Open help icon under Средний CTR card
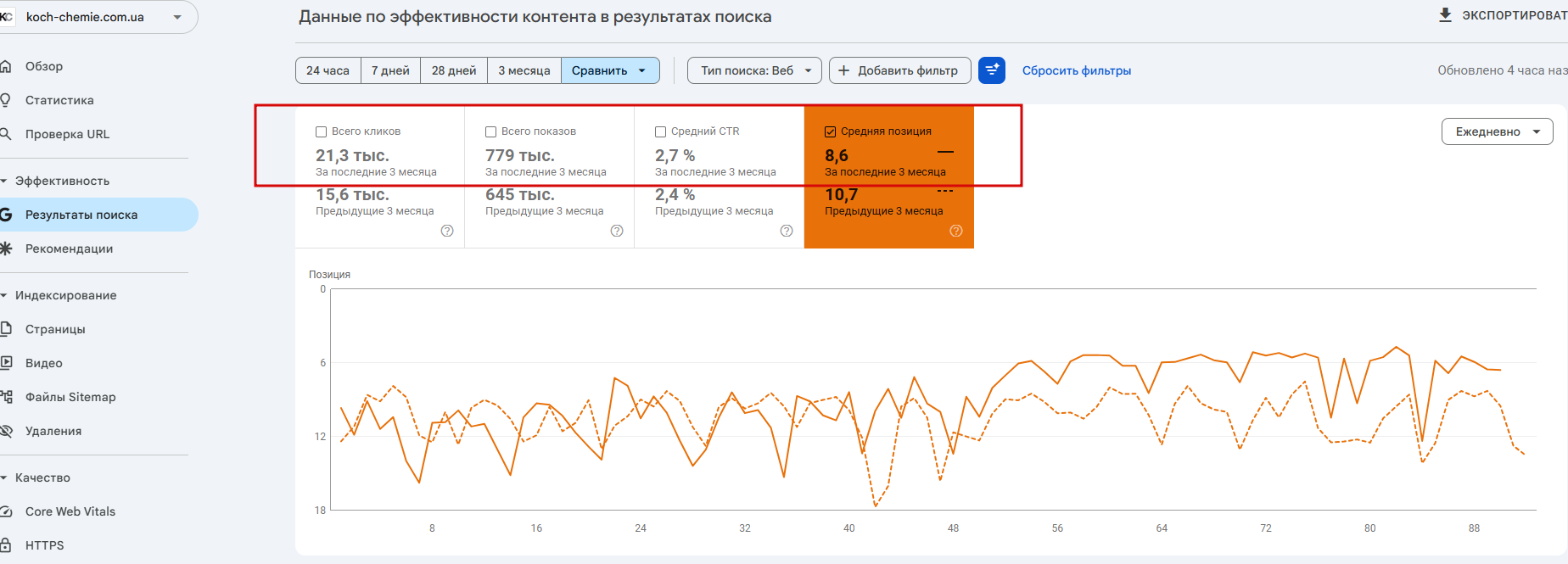1568x564 pixels. pos(787,231)
